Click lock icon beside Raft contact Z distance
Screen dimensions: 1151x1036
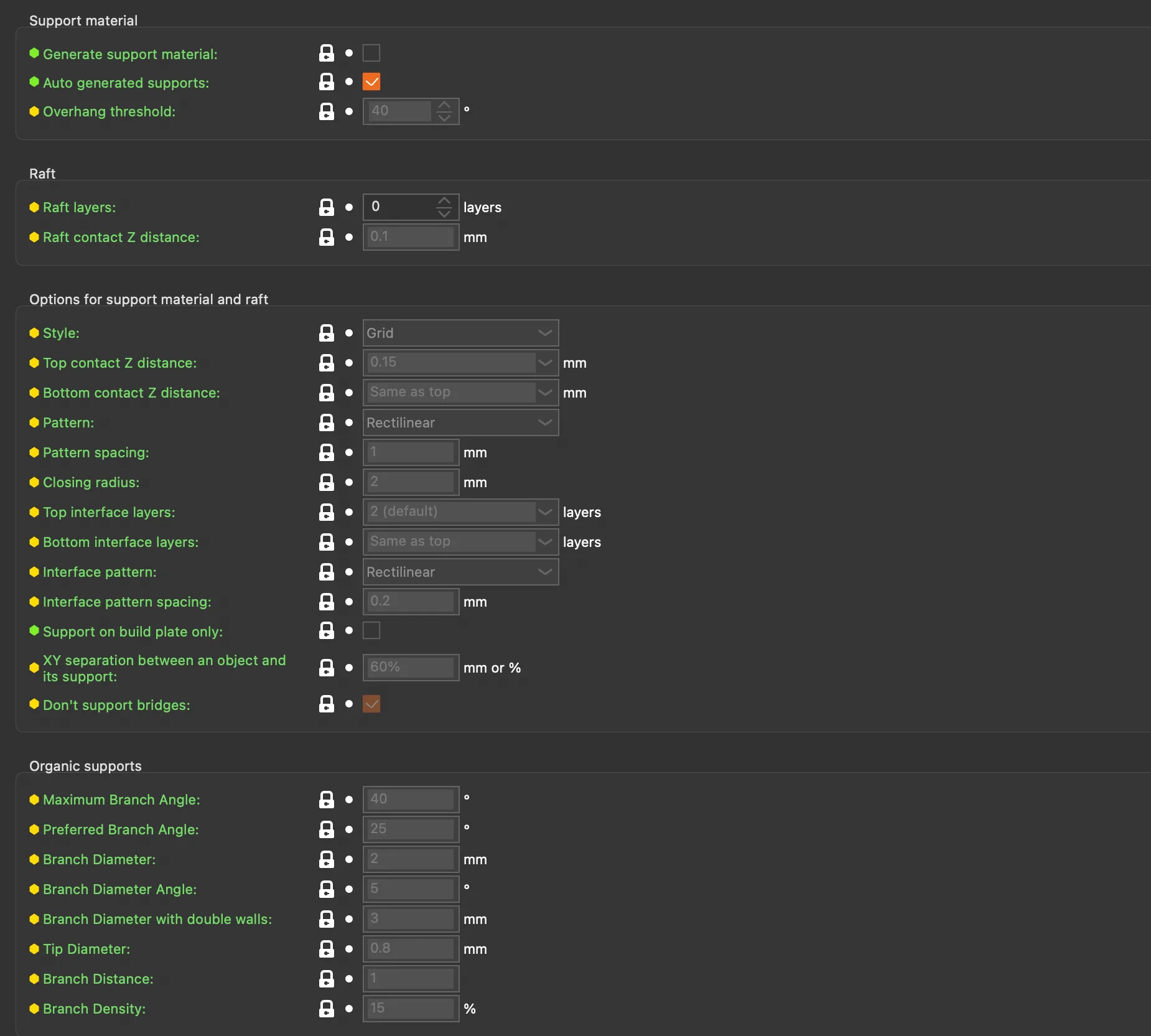(327, 237)
